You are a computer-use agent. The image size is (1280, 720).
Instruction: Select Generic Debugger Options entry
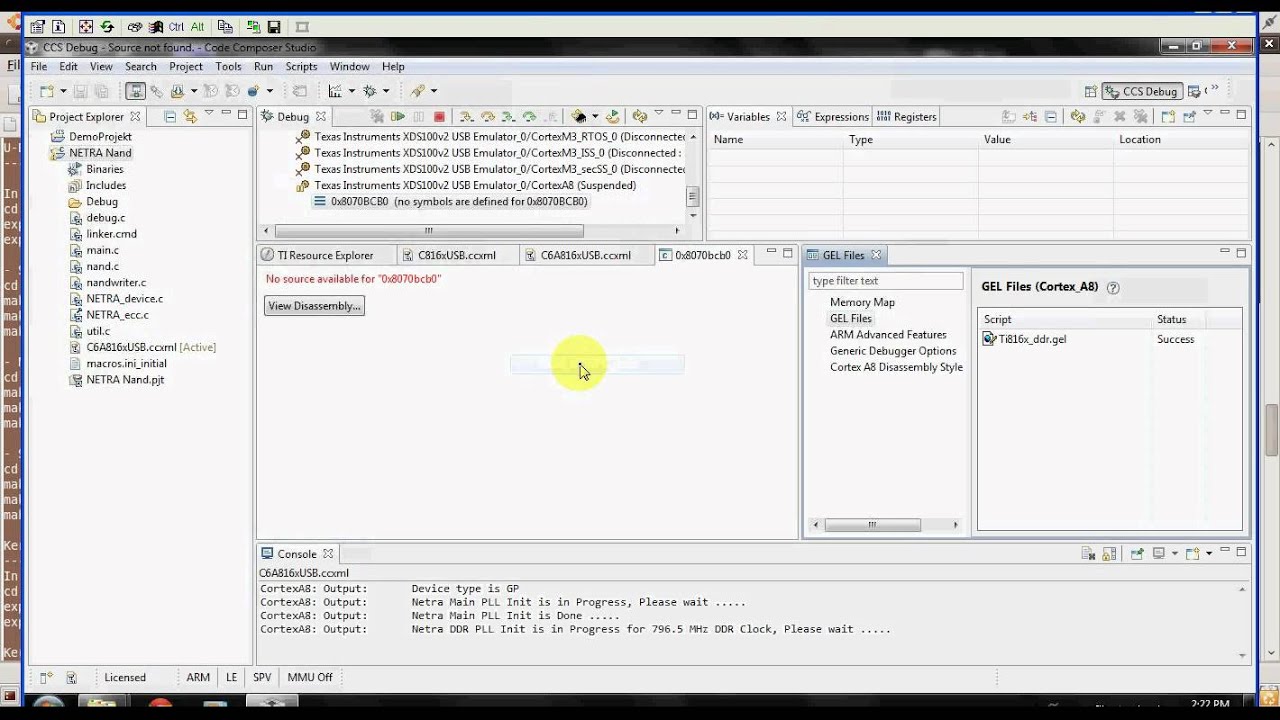[893, 351]
